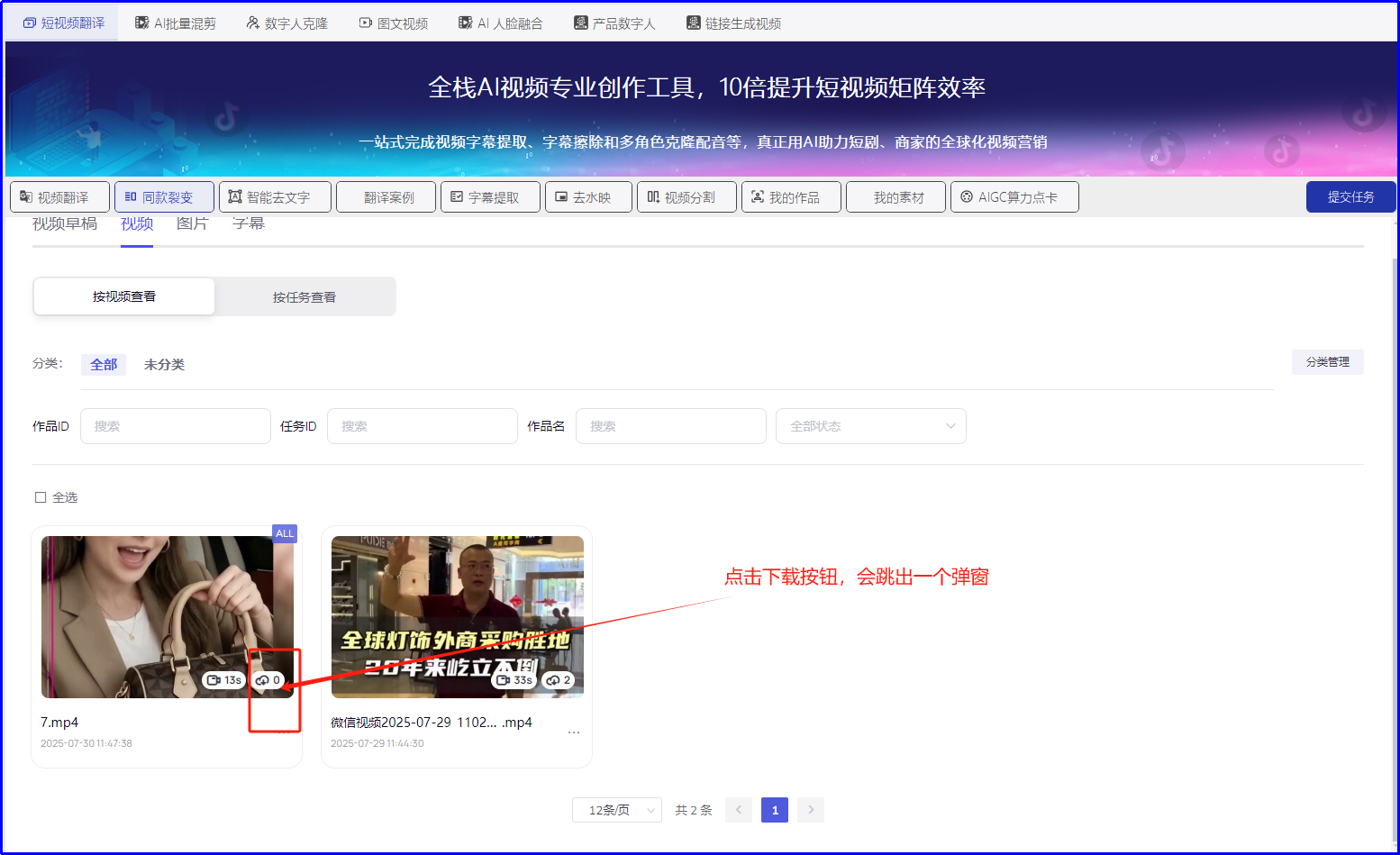Switch to the 图文视频 tab
Screen dimensions: 1400x855
pyautogui.click(x=394, y=22)
